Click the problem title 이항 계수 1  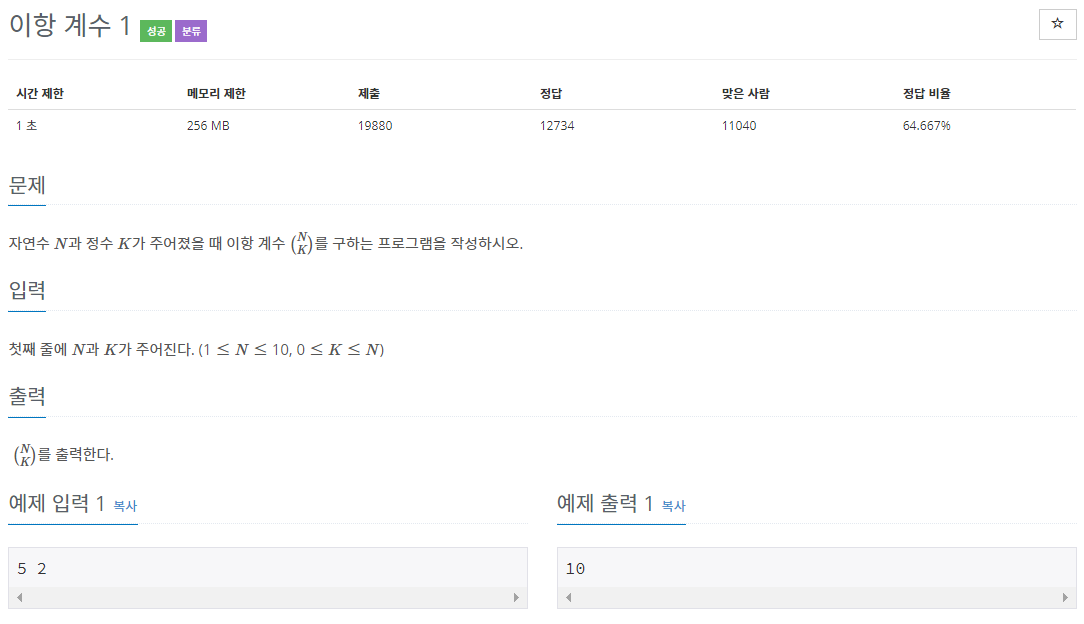pyautogui.click(x=70, y=26)
